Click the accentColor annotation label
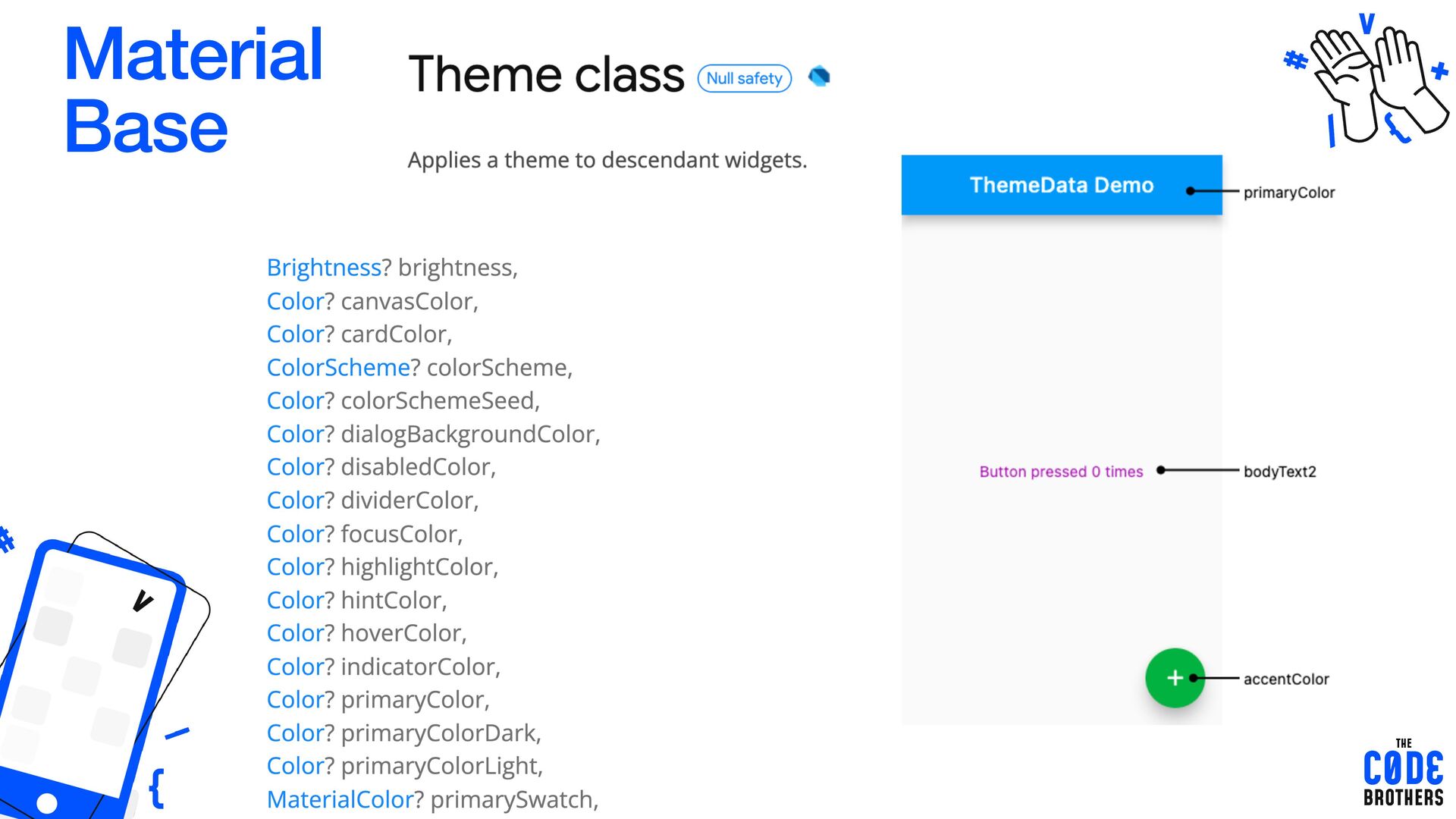1456x819 pixels. click(x=1286, y=679)
